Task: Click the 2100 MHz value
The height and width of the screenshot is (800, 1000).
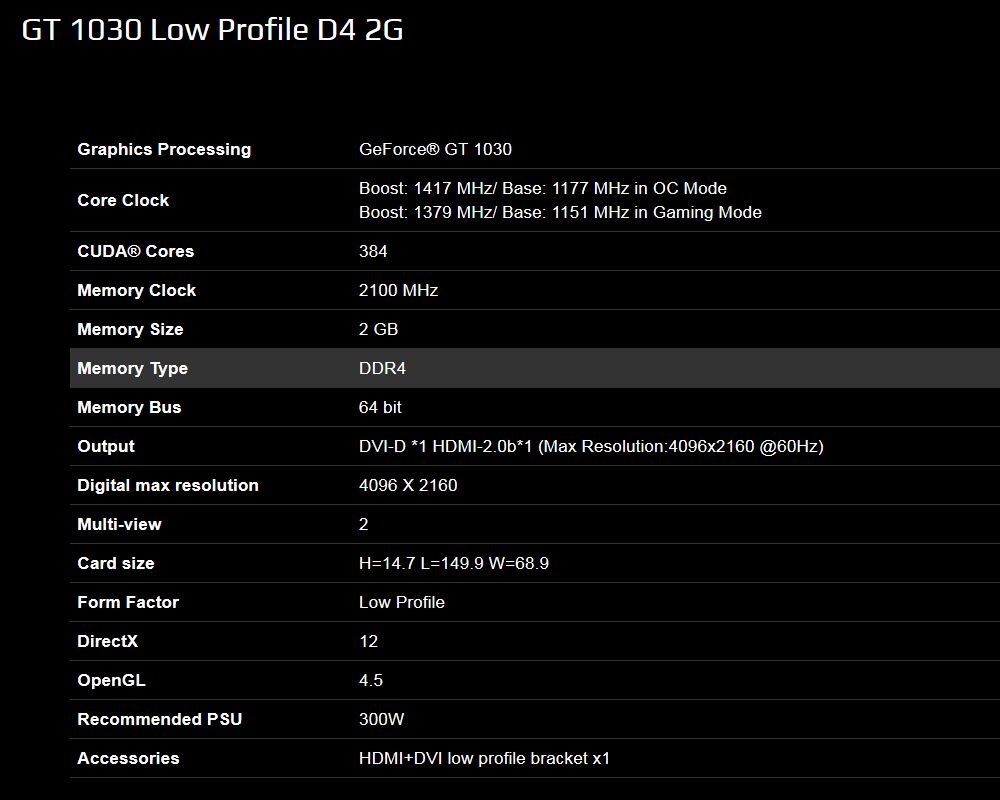Action: pyautogui.click(x=398, y=290)
